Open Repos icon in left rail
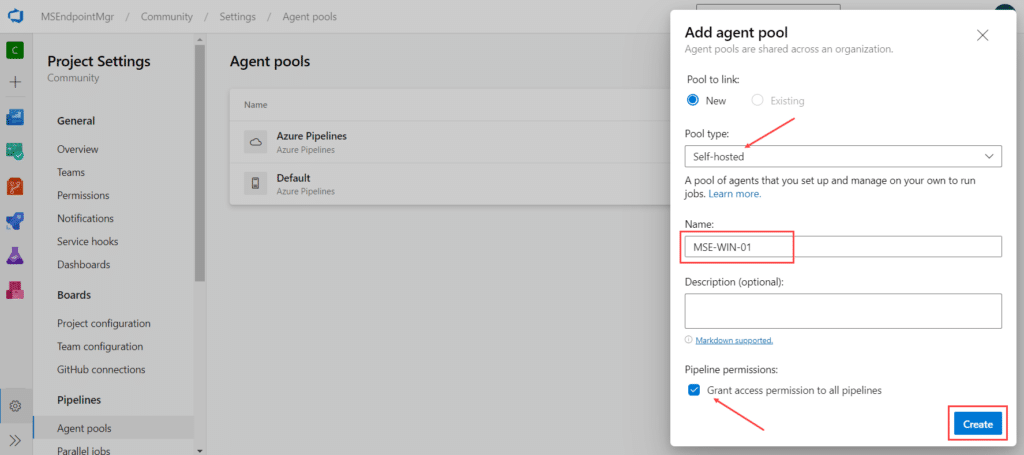This screenshot has width=1024, height=455. click(15, 187)
